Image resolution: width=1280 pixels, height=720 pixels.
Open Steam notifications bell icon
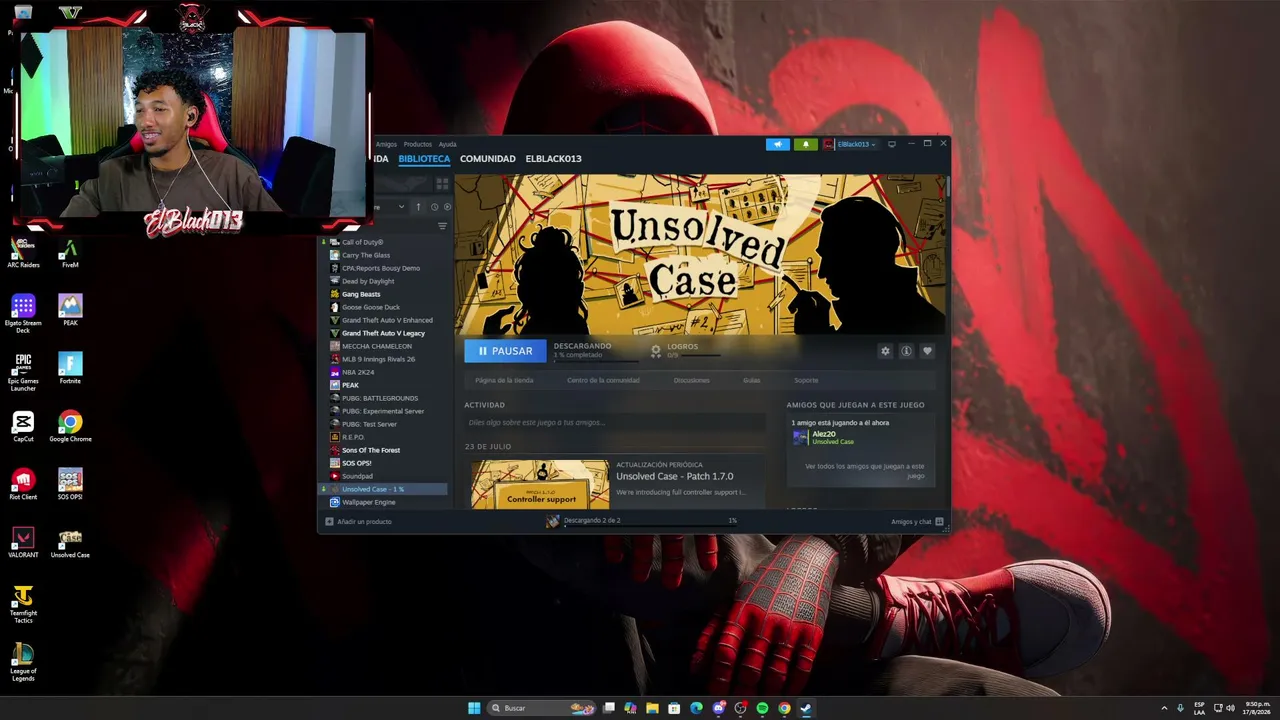click(x=806, y=144)
